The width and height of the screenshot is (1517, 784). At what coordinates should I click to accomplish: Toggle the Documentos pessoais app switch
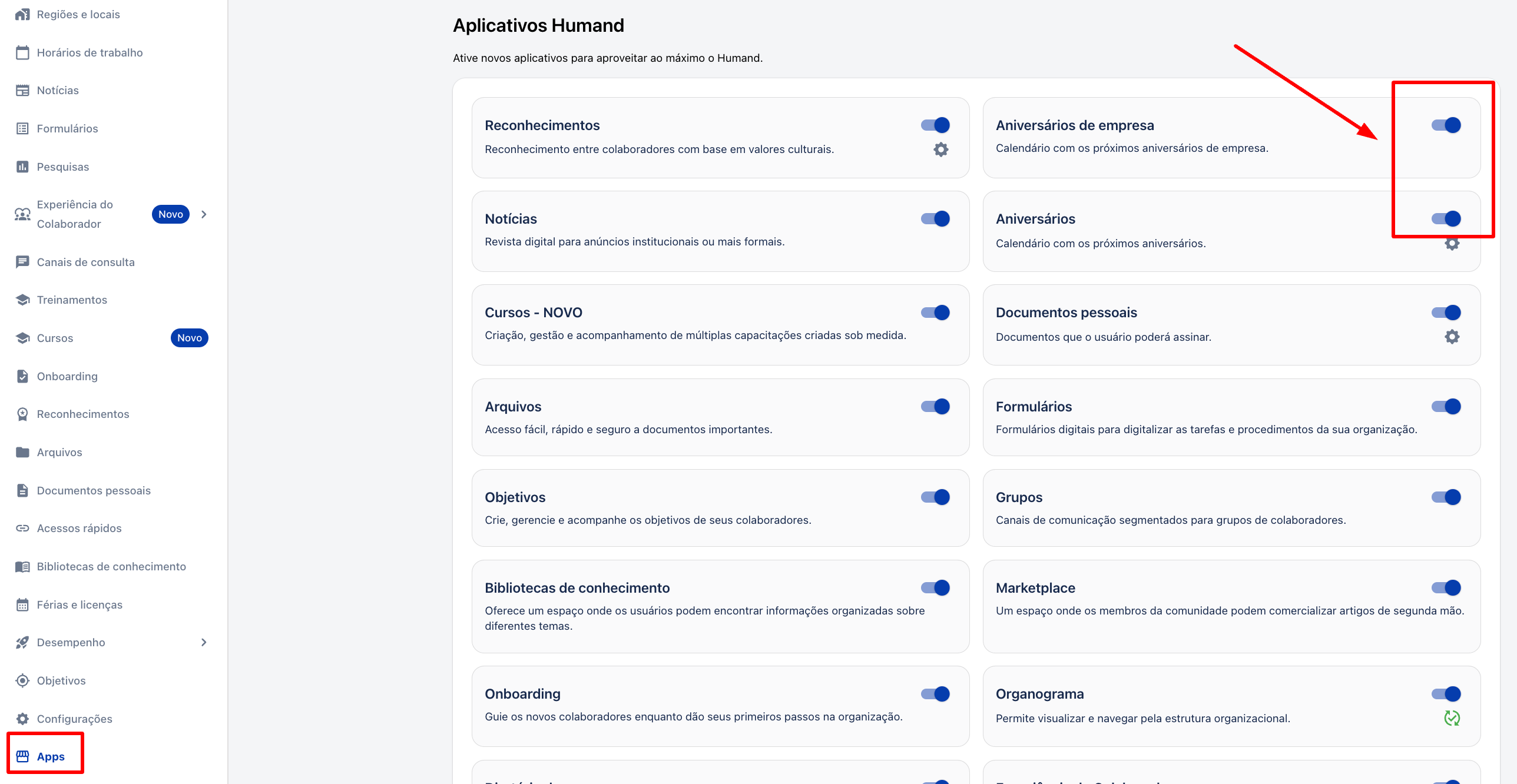pyautogui.click(x=1446, y=312)
